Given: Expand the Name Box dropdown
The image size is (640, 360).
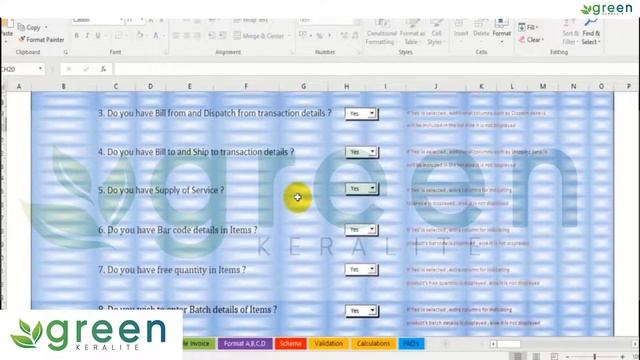Looking at the screenshot, I should click(40, 69).
